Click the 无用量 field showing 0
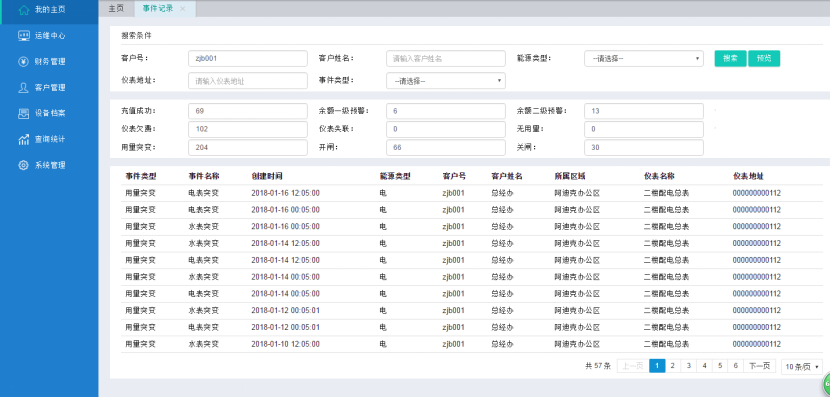This screenshot has height=397, width=830. pos(644,129)
